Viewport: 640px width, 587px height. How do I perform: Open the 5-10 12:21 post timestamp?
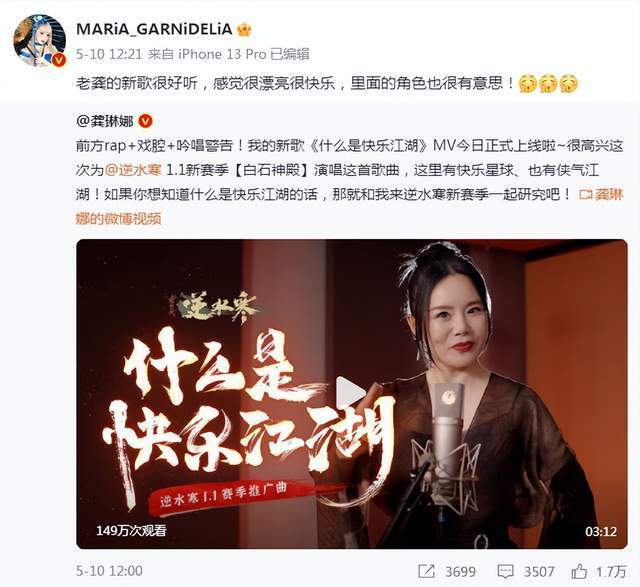109,54
